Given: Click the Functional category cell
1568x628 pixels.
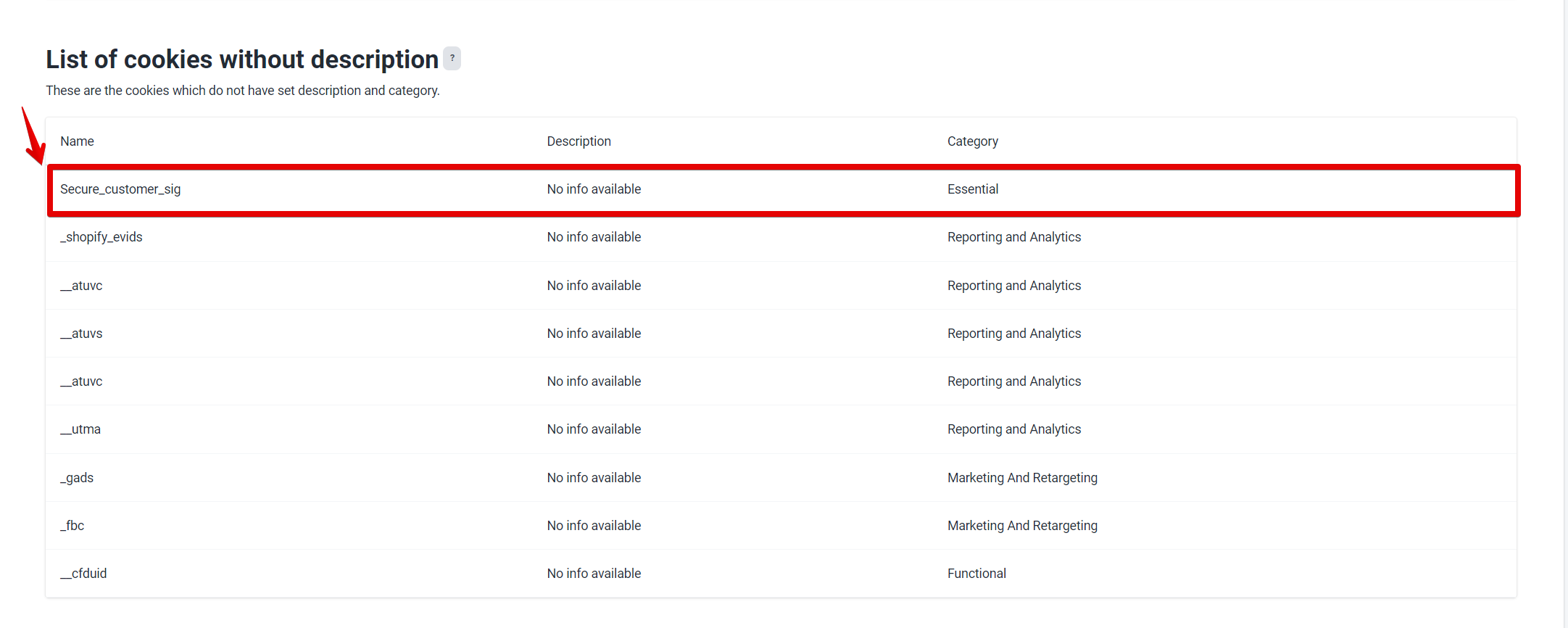Looking at the screenshot, I should pyautogui.click(x=976, y=574).
